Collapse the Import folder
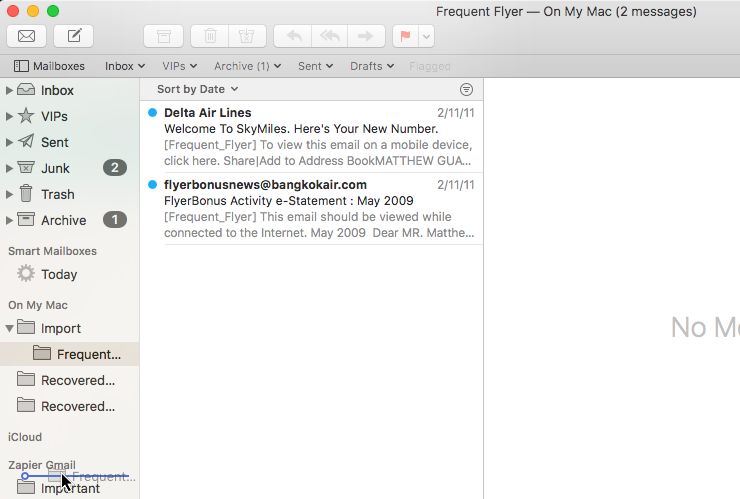This screenshot has height=499, width=740. (10, 328)
